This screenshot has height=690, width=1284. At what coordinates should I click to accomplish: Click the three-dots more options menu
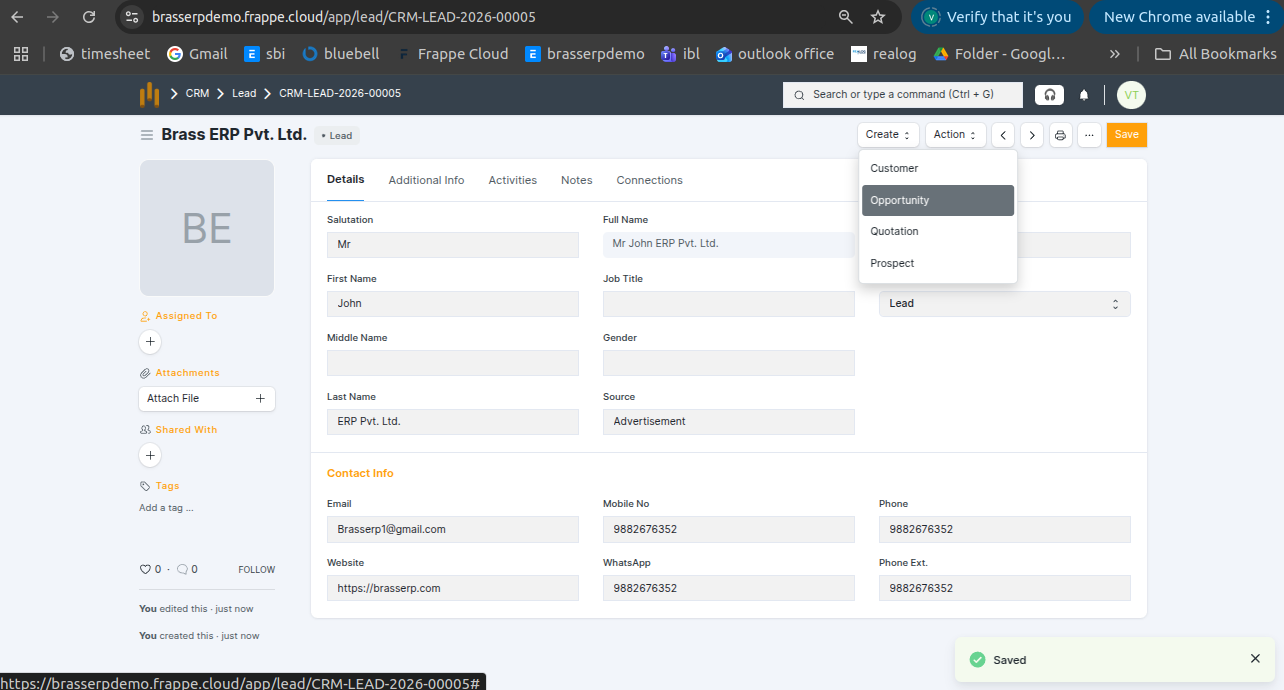[1089, 135]
